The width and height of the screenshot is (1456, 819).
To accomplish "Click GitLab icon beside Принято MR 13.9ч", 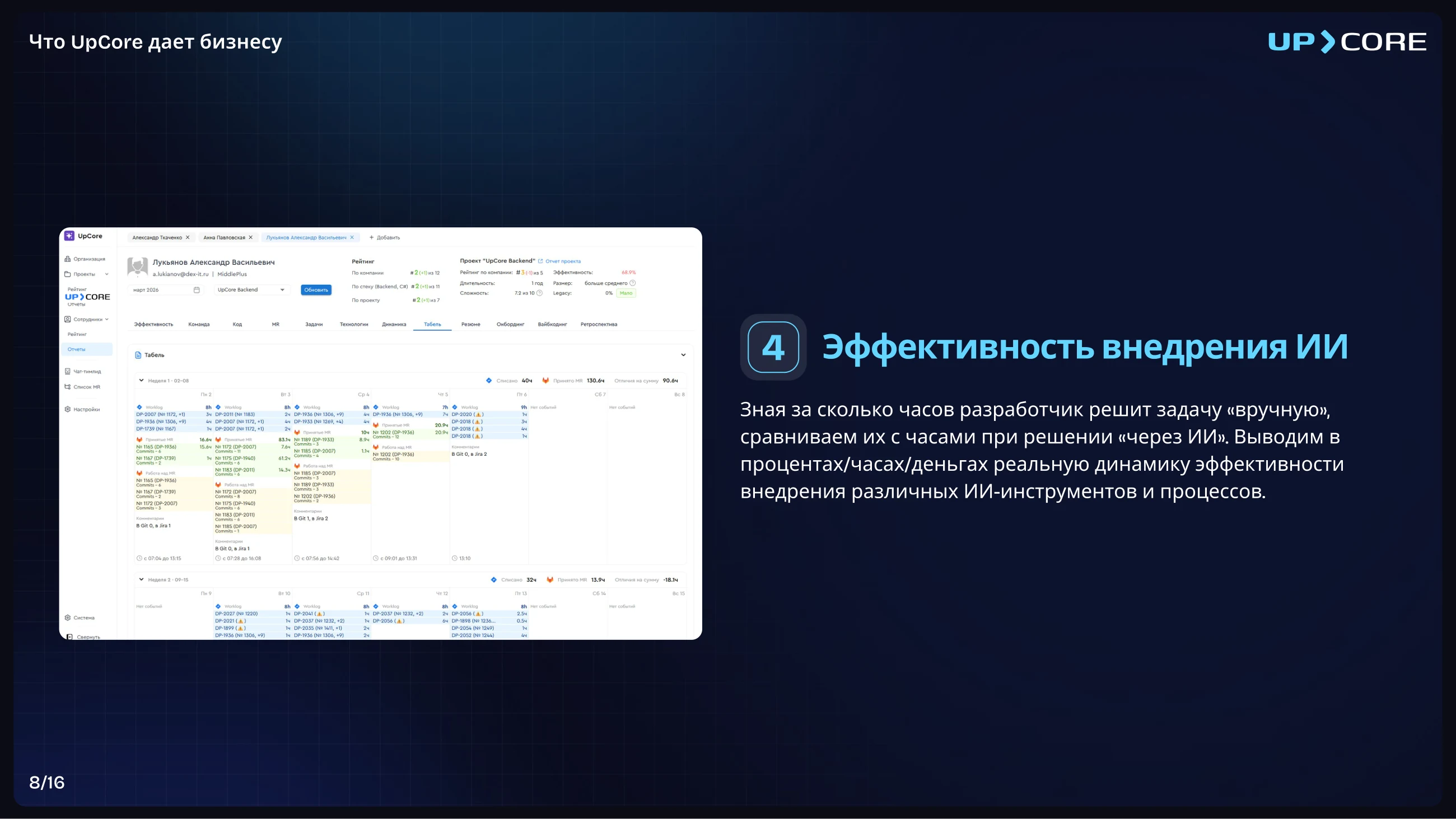I will pyautogui.click(x=550, y=579).
